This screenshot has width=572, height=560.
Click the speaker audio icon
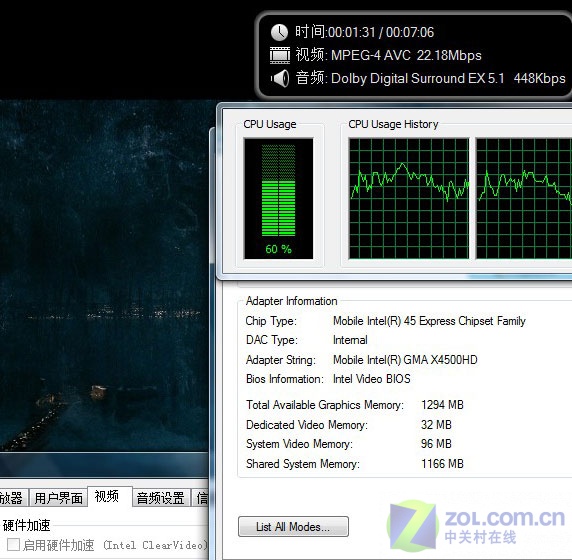(x=280, y=78)
